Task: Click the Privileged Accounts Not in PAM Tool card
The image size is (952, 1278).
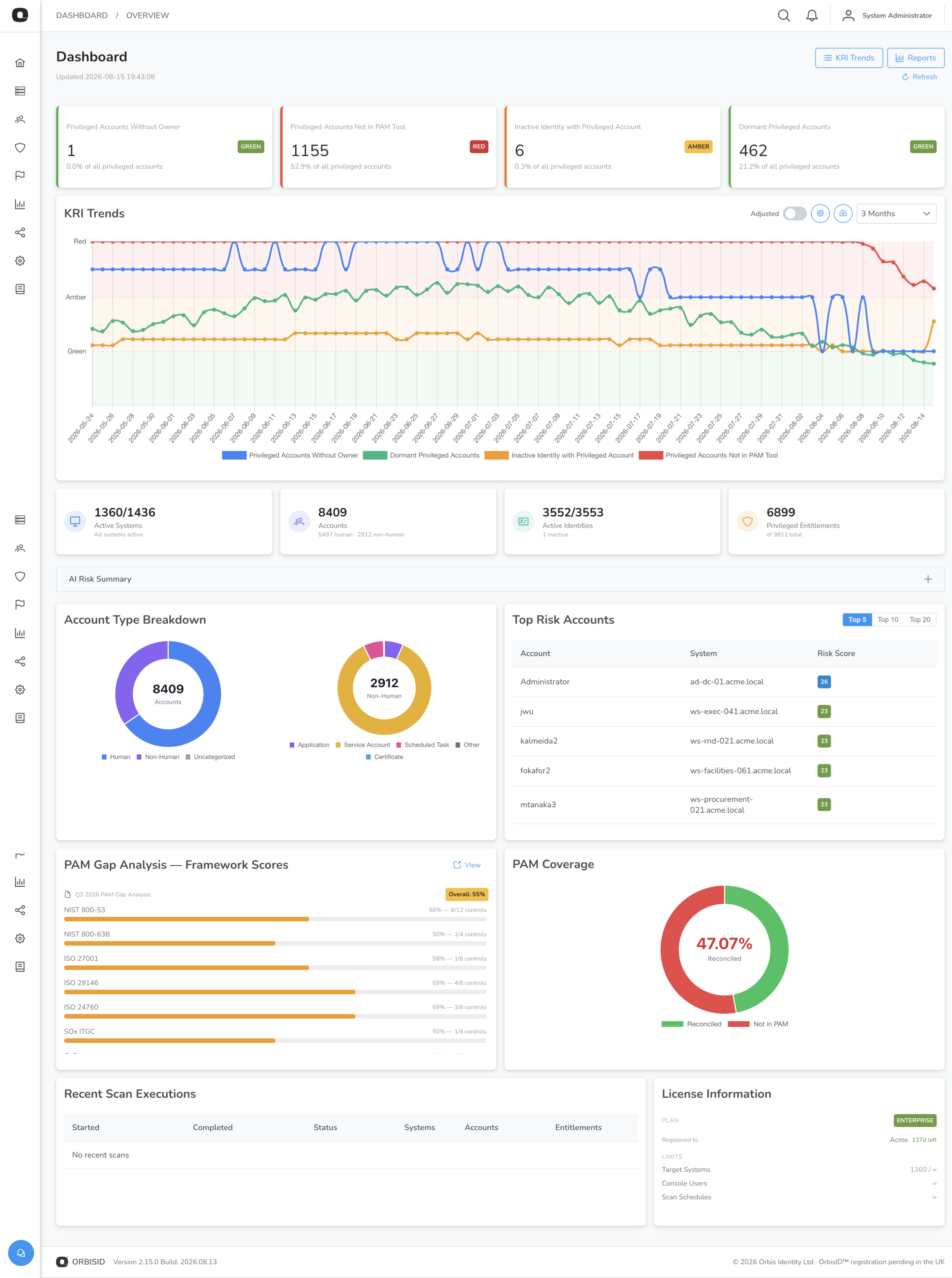Action: click(x=388, y=146)
